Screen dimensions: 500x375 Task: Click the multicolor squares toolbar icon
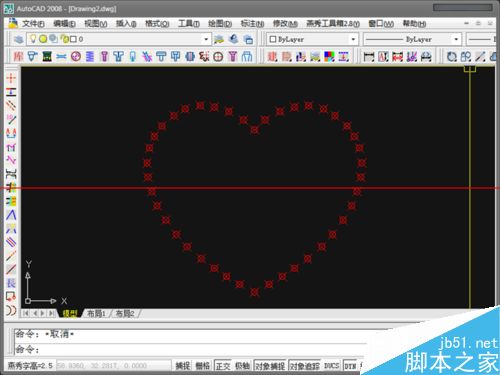tap(329, 56)
